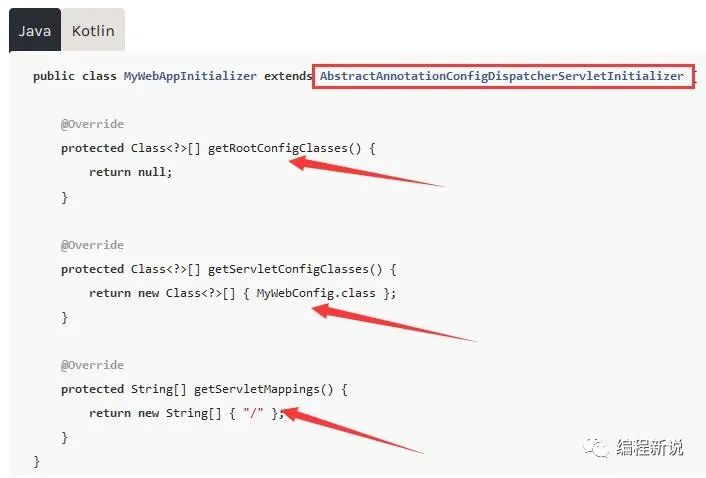Select the Java code tab

click(x=35, y=30)
